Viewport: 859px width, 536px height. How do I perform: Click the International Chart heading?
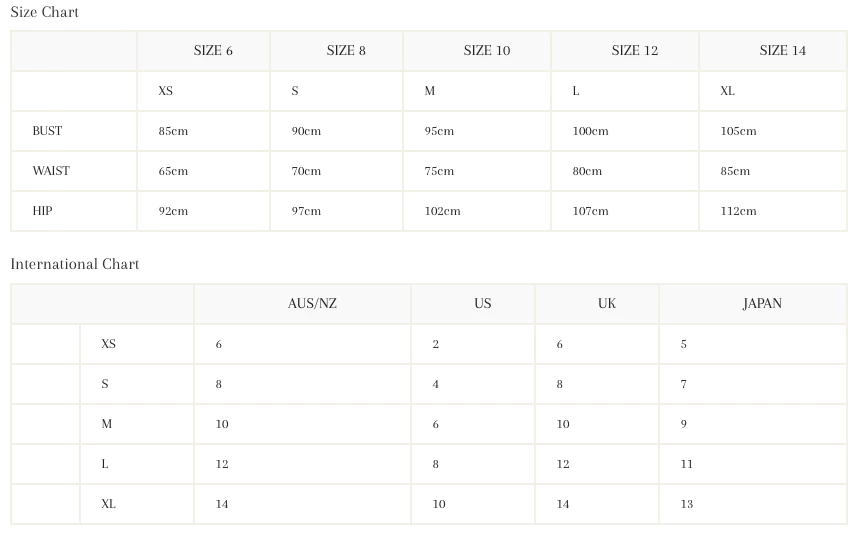pyautogui.click(x=75, y=264)
